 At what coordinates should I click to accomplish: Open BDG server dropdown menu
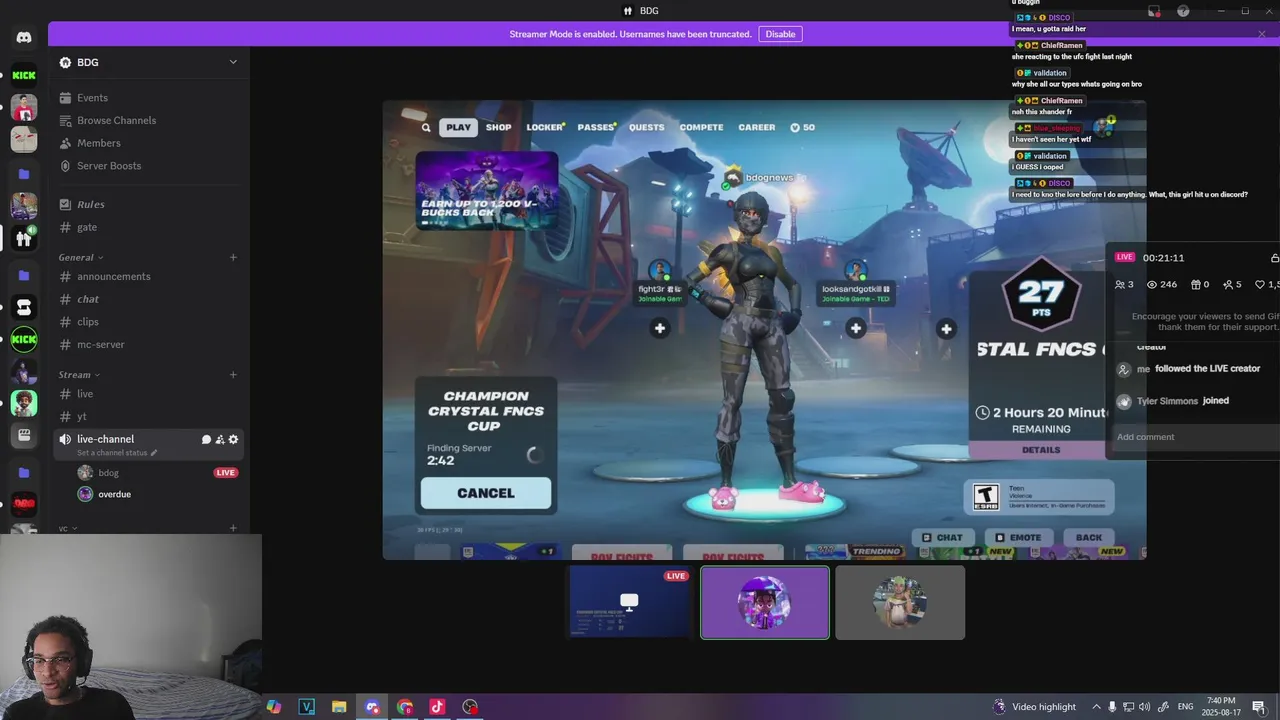(233, 62)
